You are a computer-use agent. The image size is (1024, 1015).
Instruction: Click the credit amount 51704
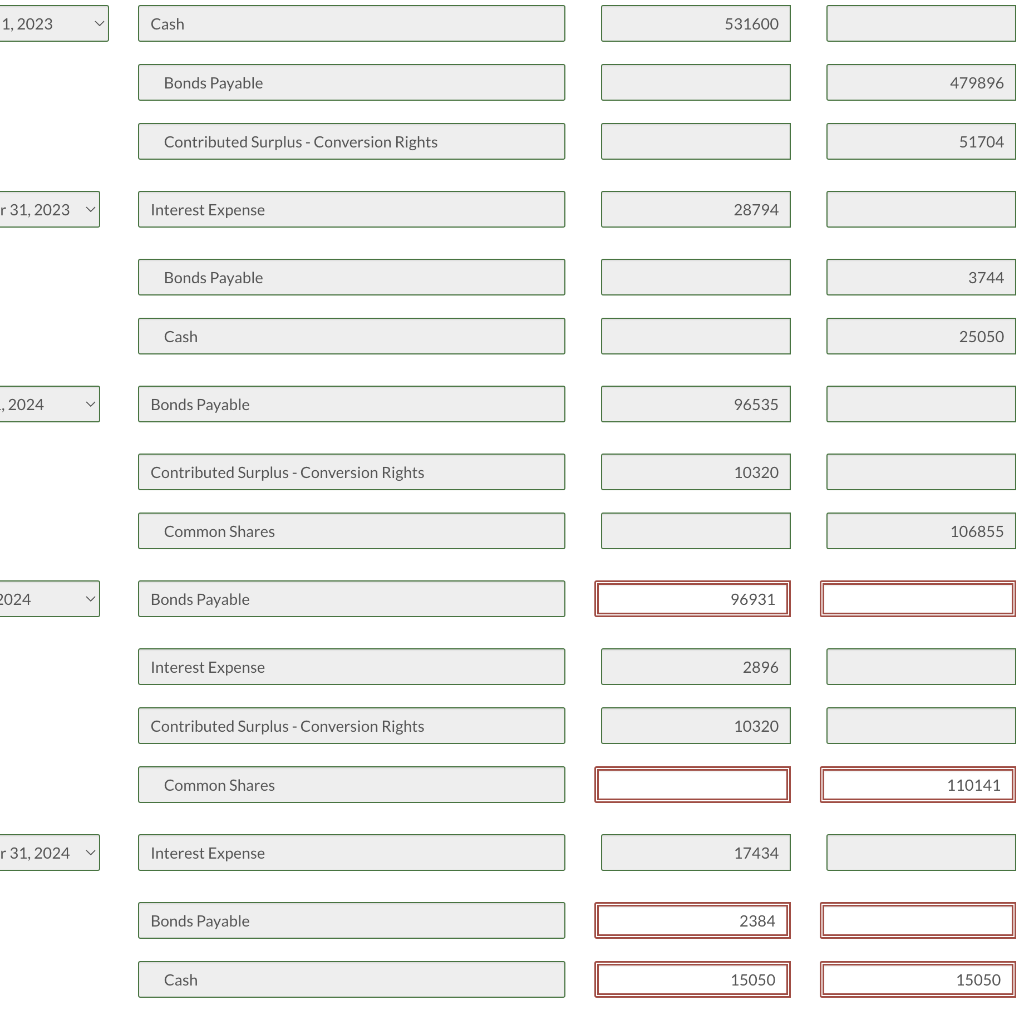click(x=921, y=142)
